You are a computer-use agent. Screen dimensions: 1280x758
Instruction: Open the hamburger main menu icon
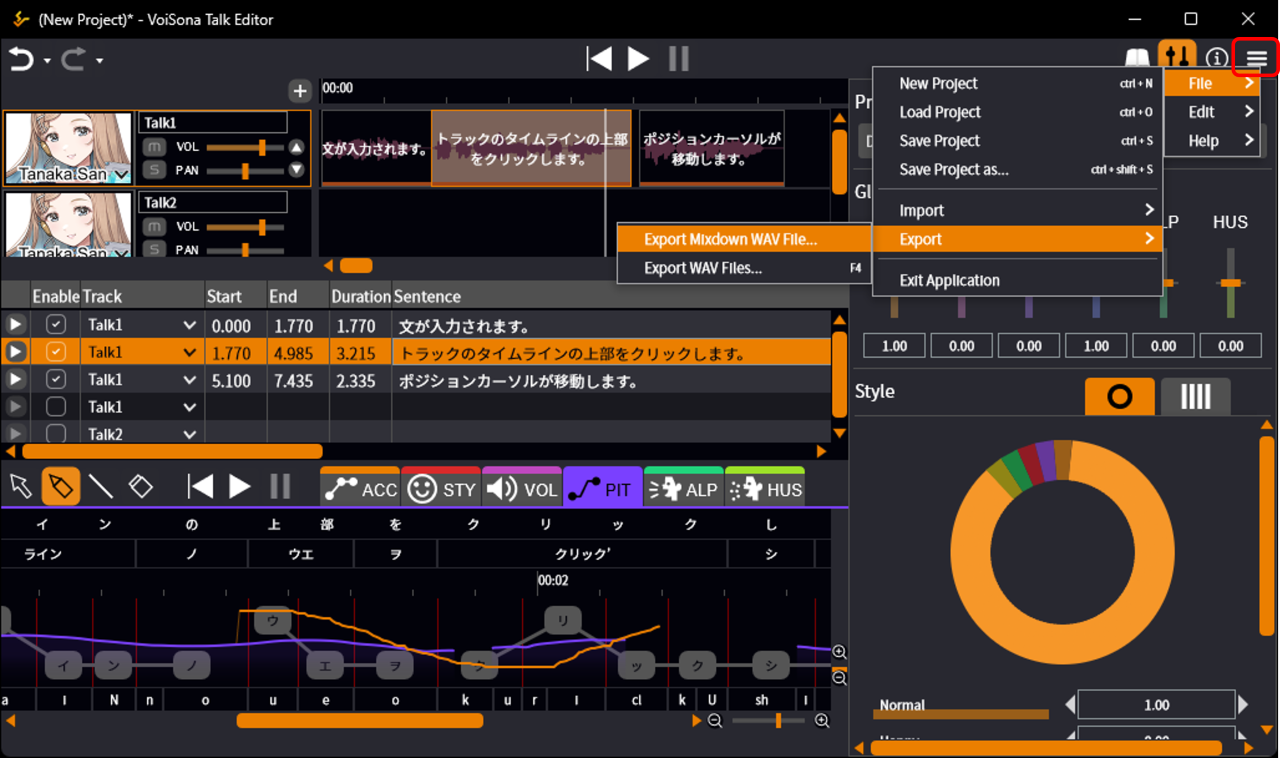point(1256,59)
